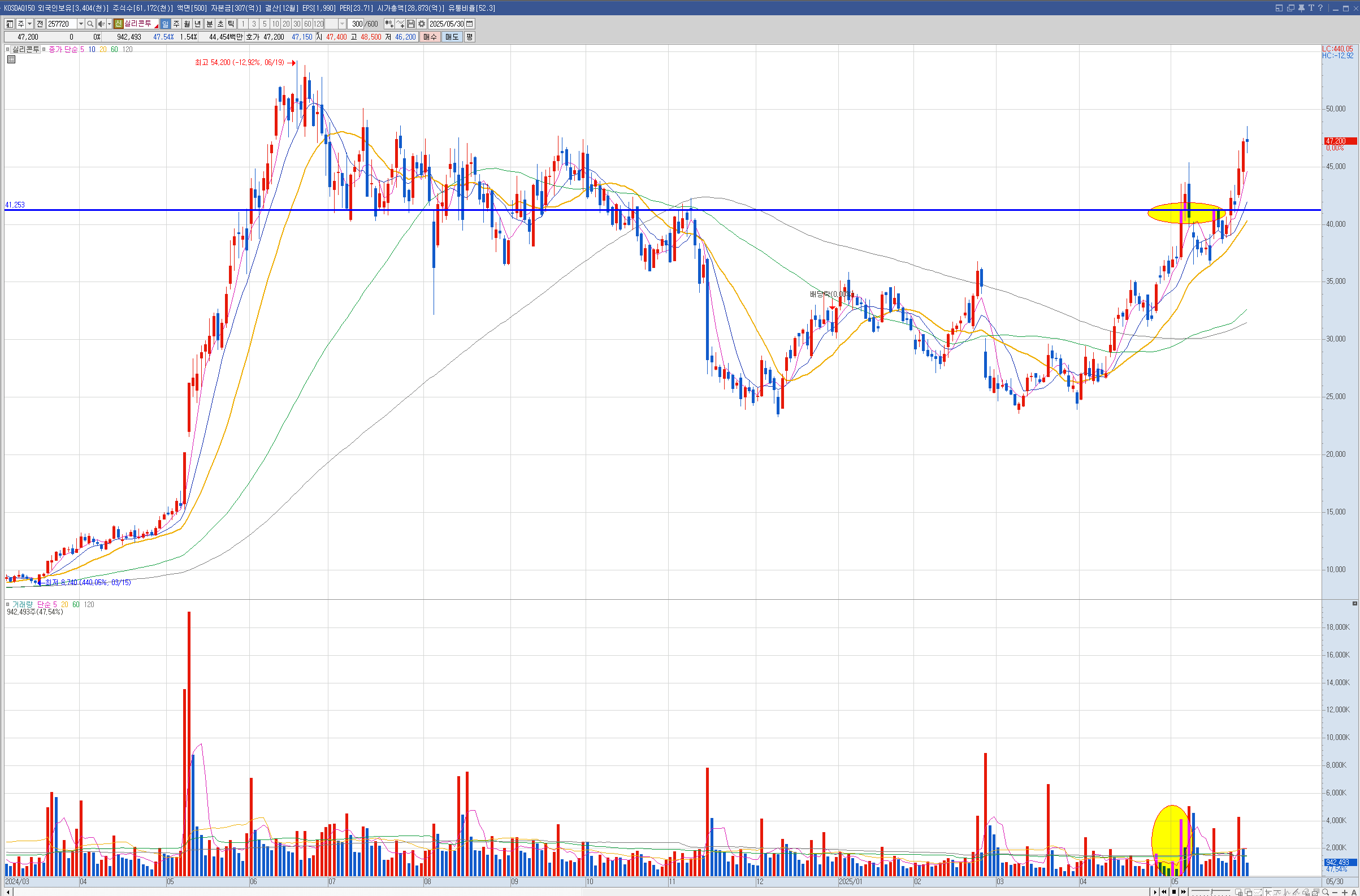This screenshot has width=1360, height=896.
Task: Open the stock code 257720 dropdown
Action: pos(81,24)
